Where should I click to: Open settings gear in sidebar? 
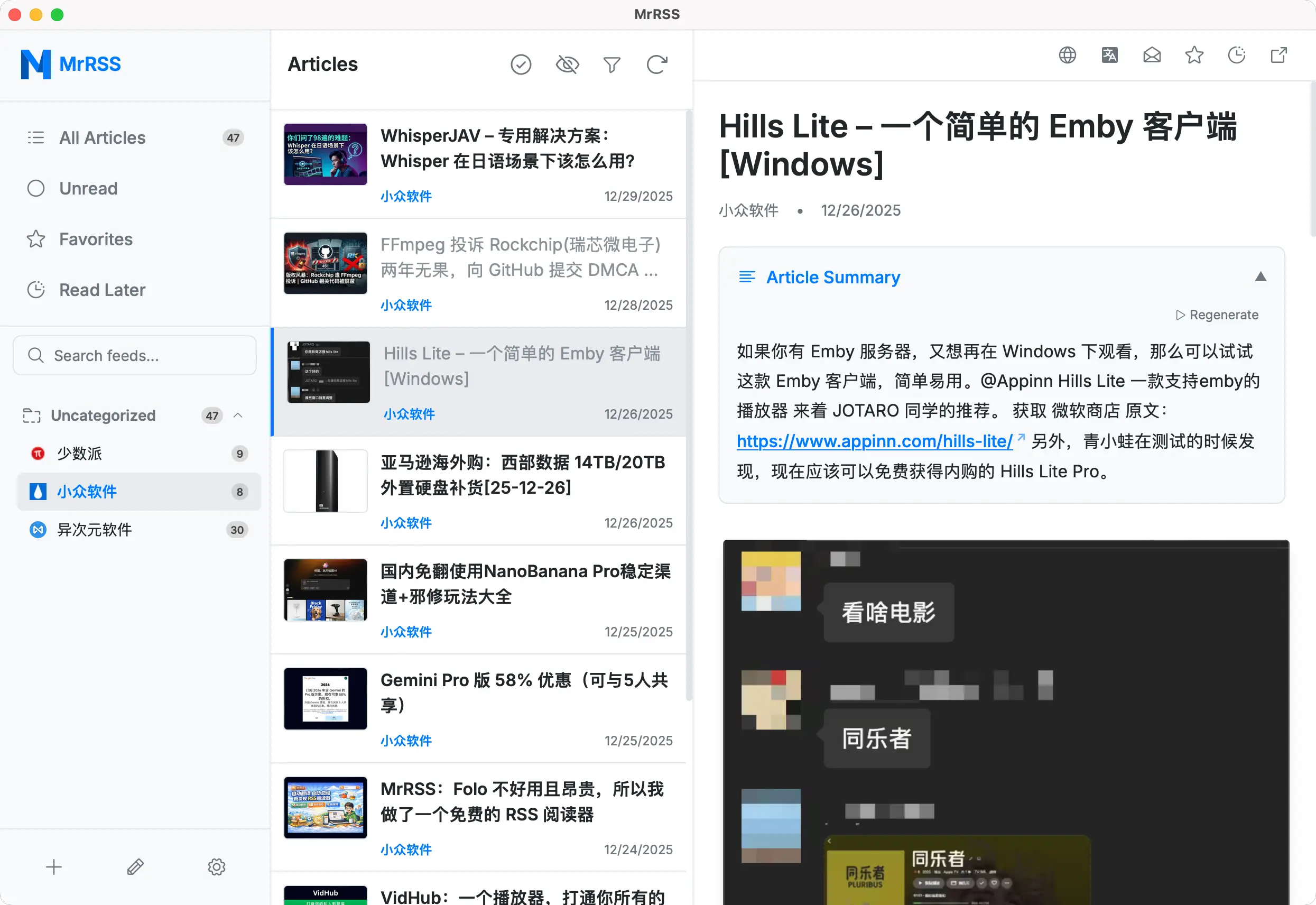(x=217, y=866)
